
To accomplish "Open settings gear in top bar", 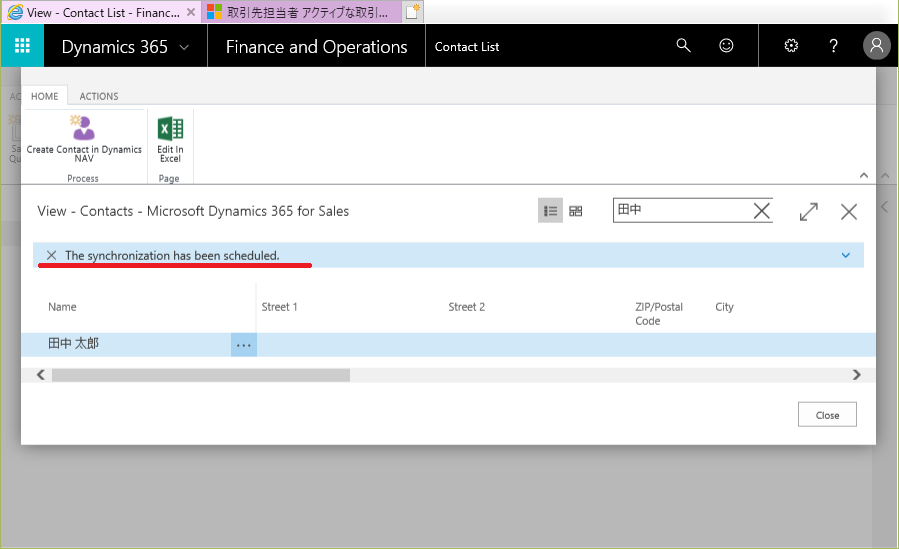I will pos(791,46).
